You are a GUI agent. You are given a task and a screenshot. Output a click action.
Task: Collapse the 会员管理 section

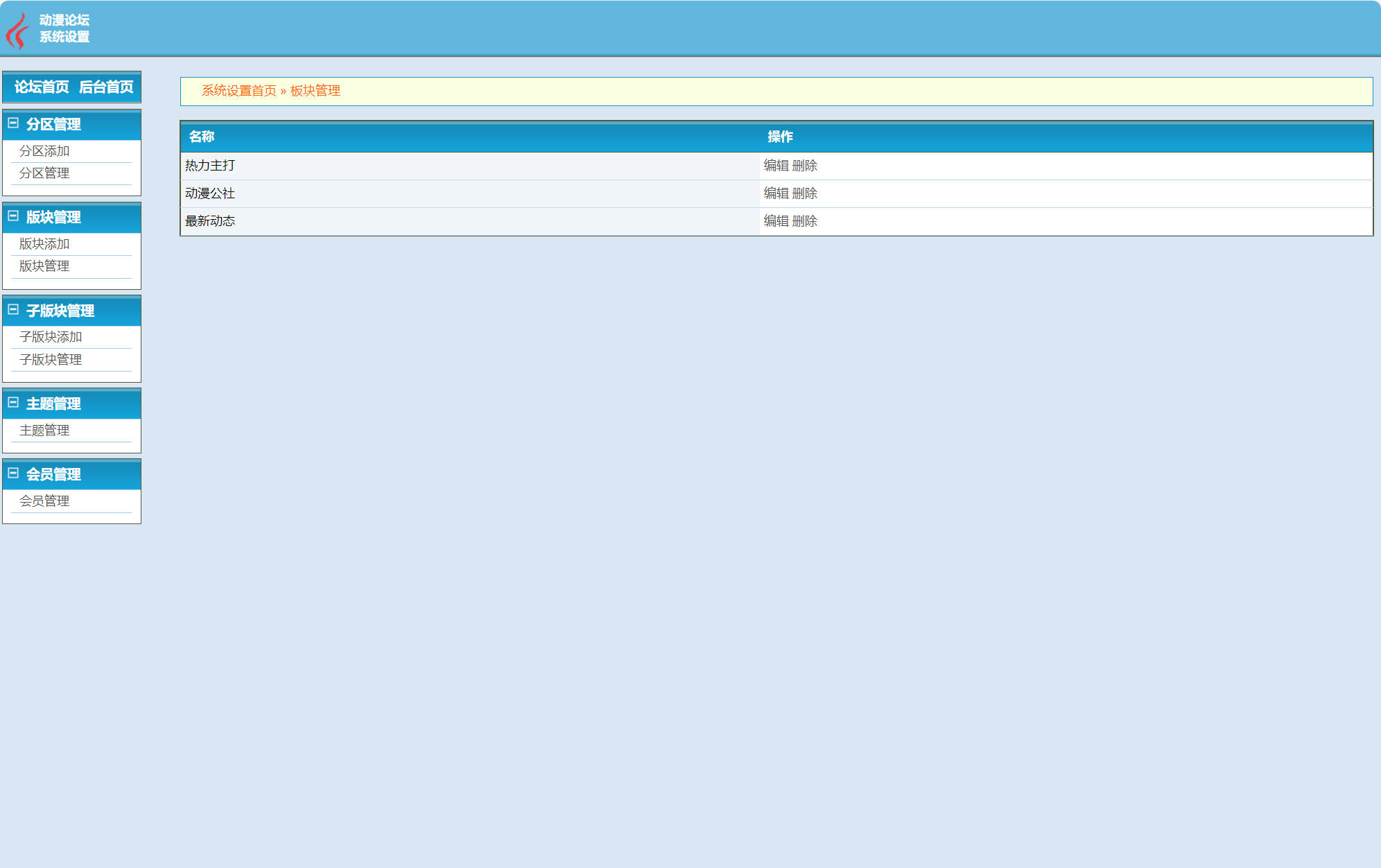click(13, 474)
